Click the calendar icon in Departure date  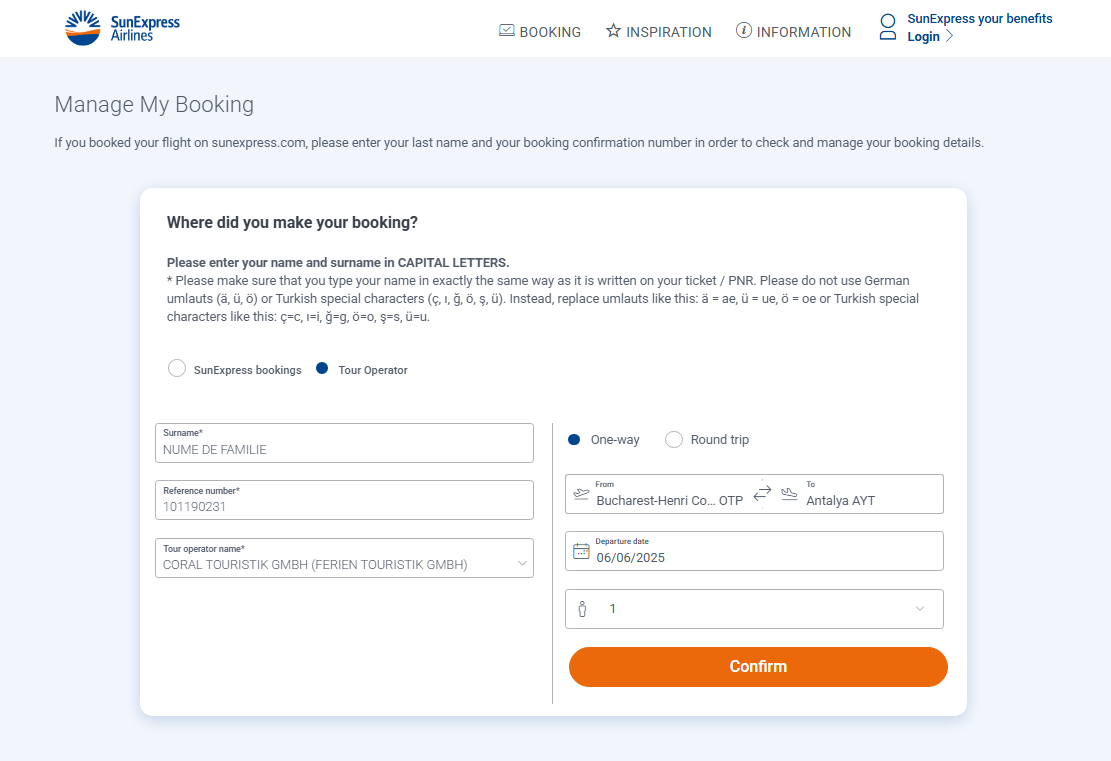pyautogui.click(x=581, y=551)
